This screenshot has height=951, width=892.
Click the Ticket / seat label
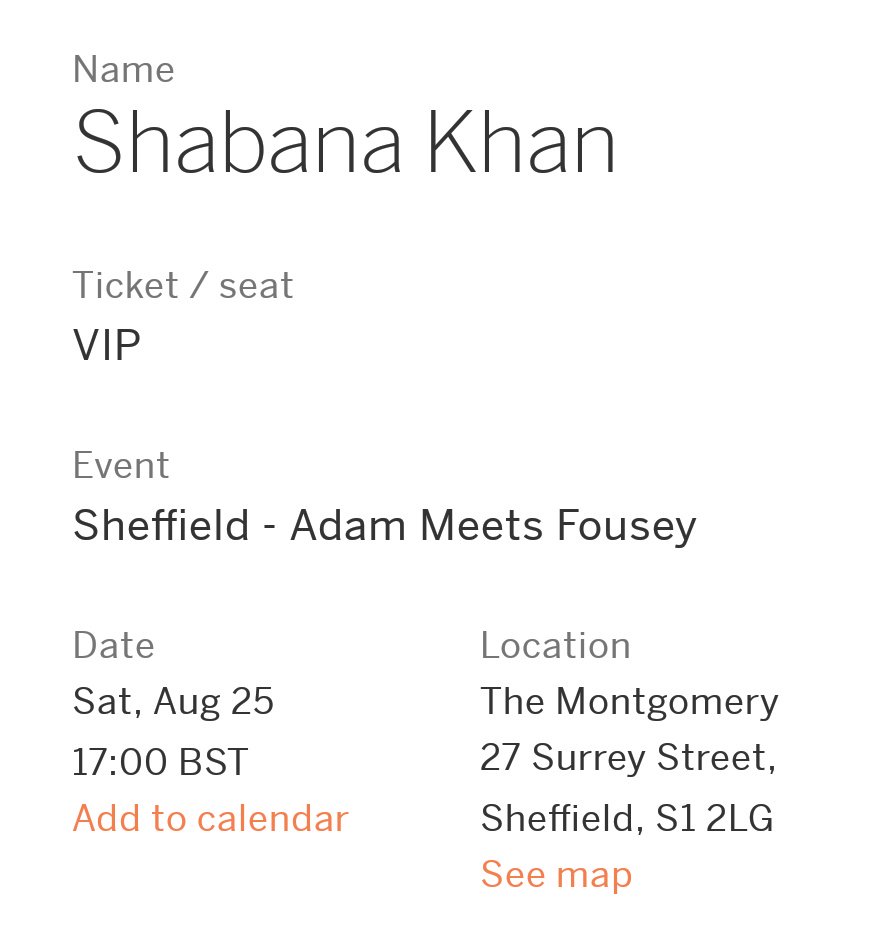[183, 285]
